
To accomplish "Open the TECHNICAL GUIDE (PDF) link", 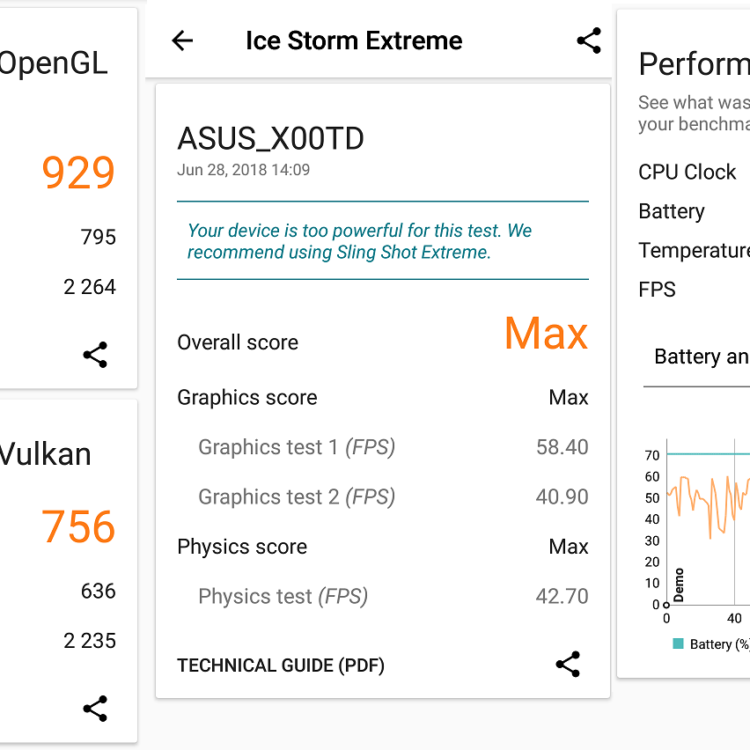I will 281,666.
